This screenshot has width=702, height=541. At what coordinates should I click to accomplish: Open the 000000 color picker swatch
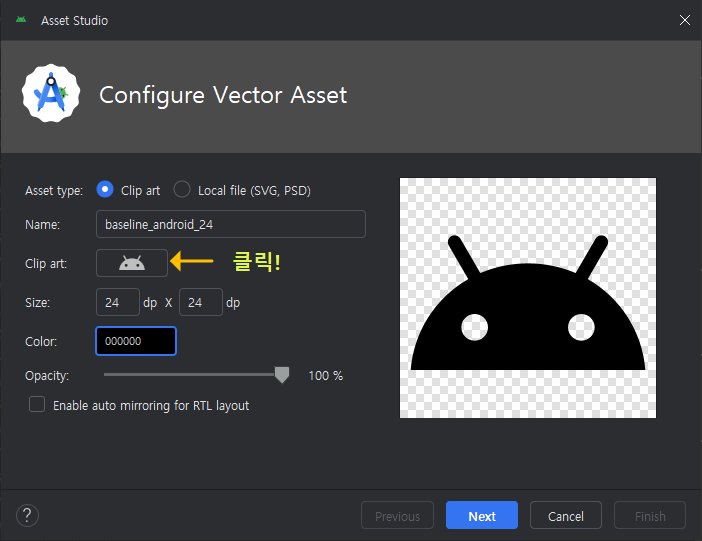[136, 341]
